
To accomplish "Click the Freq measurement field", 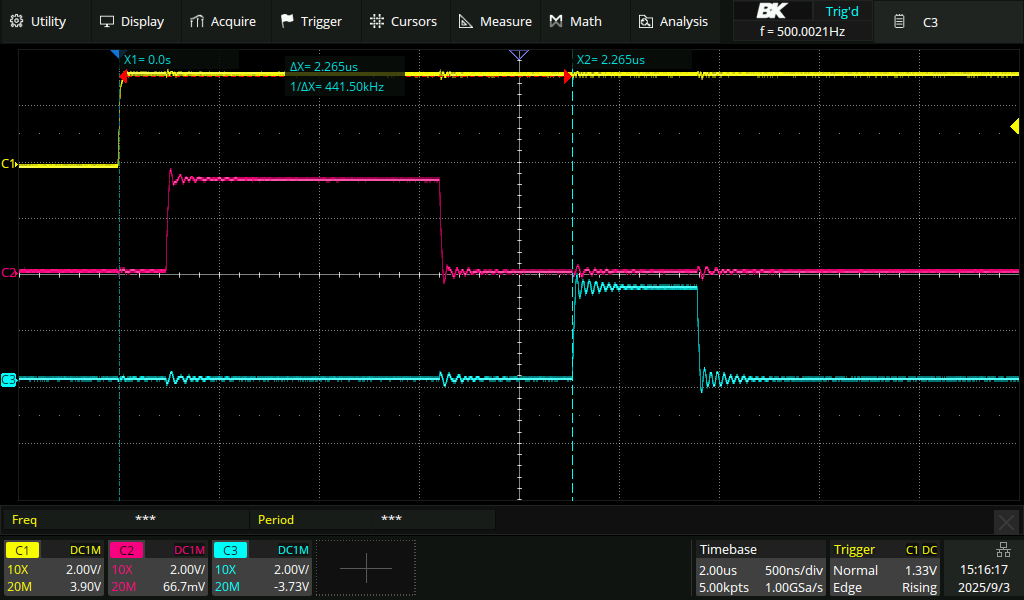I will tap(126, 520).
